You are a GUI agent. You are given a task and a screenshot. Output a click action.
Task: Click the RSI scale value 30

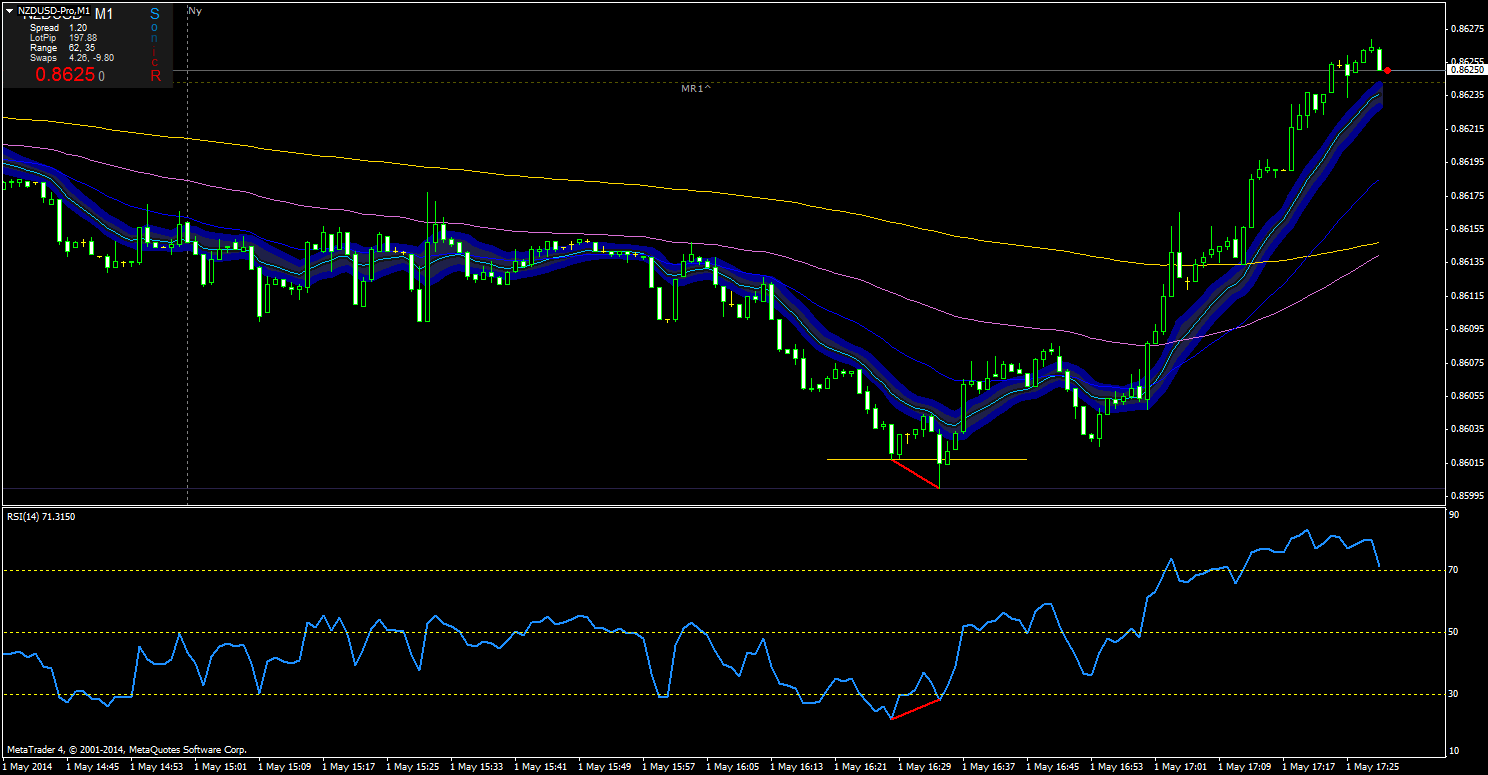(x=1455, y=694)
